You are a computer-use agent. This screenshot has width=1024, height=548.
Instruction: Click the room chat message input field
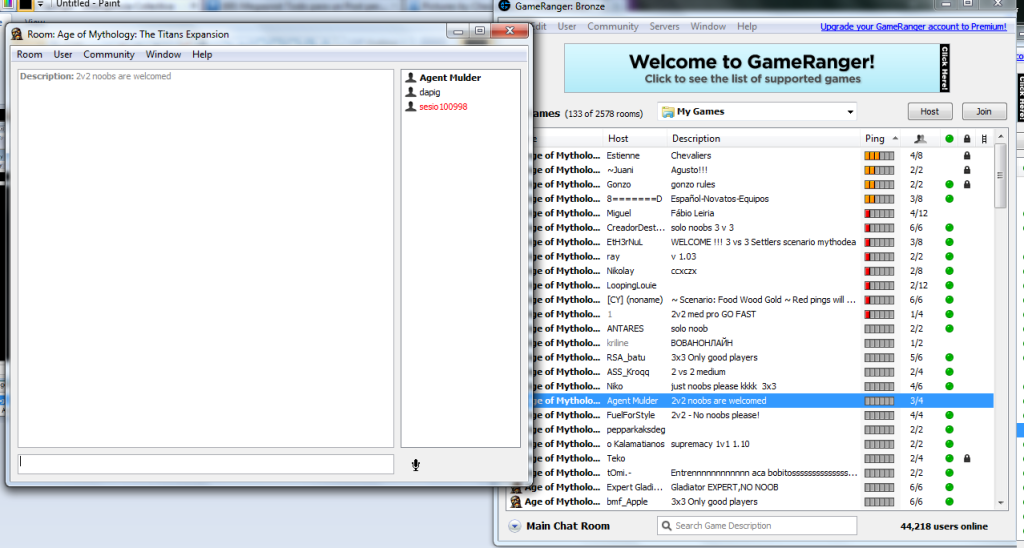206,464
